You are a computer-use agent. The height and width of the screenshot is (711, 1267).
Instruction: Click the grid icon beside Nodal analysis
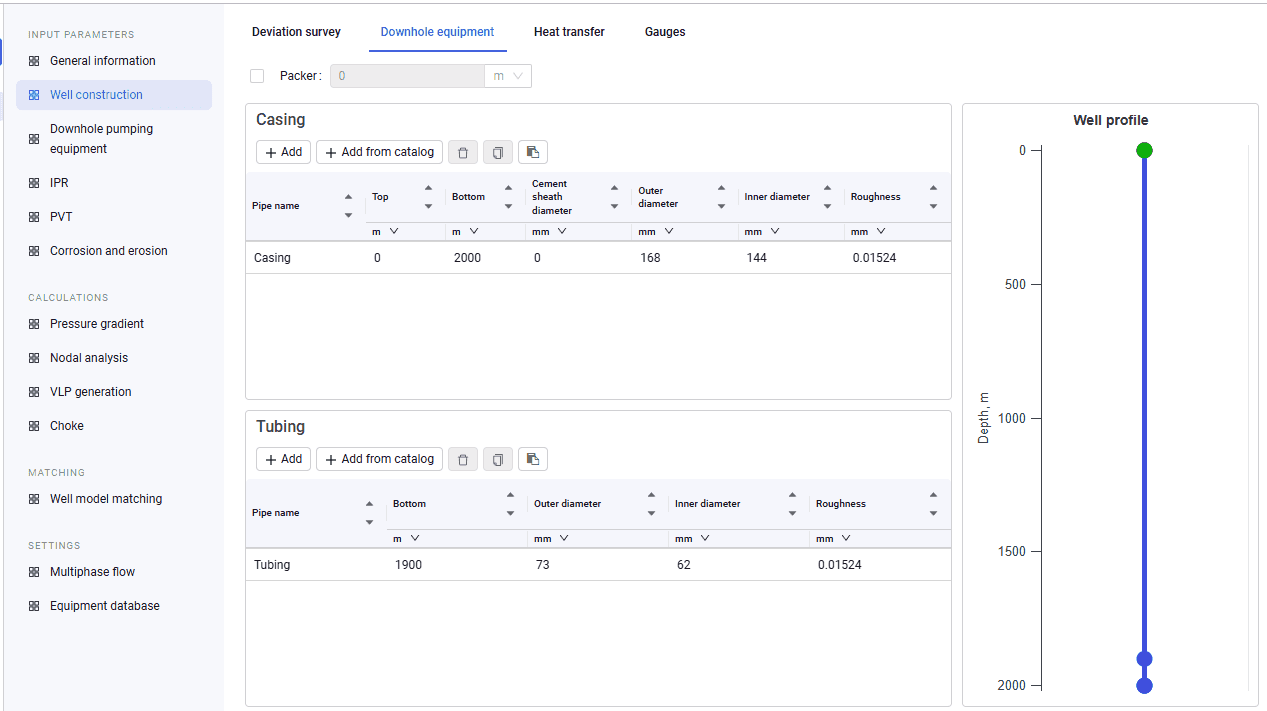point(34,358)
